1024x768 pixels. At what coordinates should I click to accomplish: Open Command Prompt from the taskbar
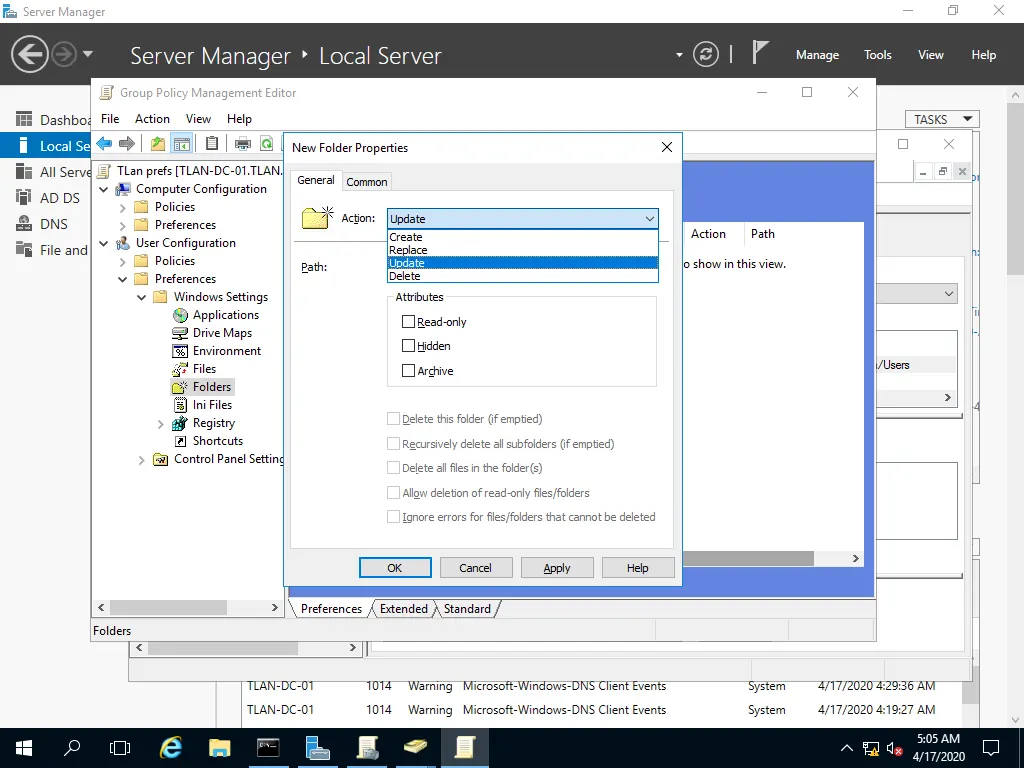[x=268, y=747]
